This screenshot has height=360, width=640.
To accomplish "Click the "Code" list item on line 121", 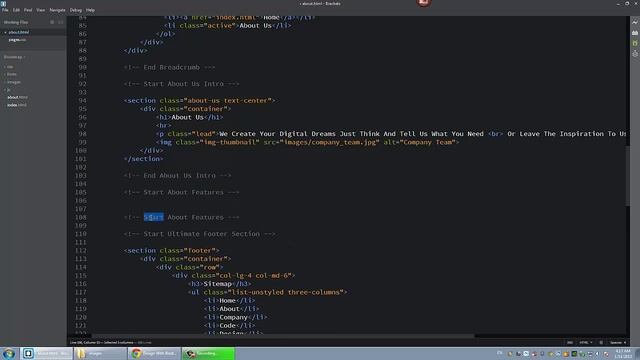I will [228, 325].
